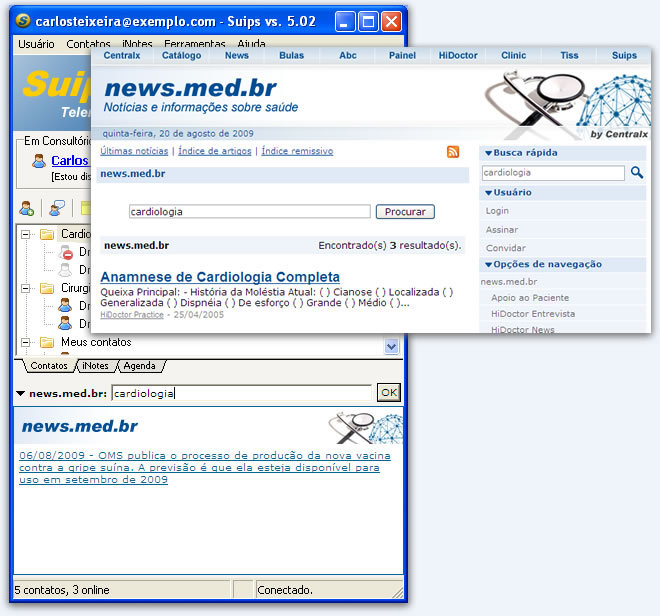Click the OK button beside search field
Image resolution: width=660 pixels, height=616 pixels.
(x=389, y=392)
